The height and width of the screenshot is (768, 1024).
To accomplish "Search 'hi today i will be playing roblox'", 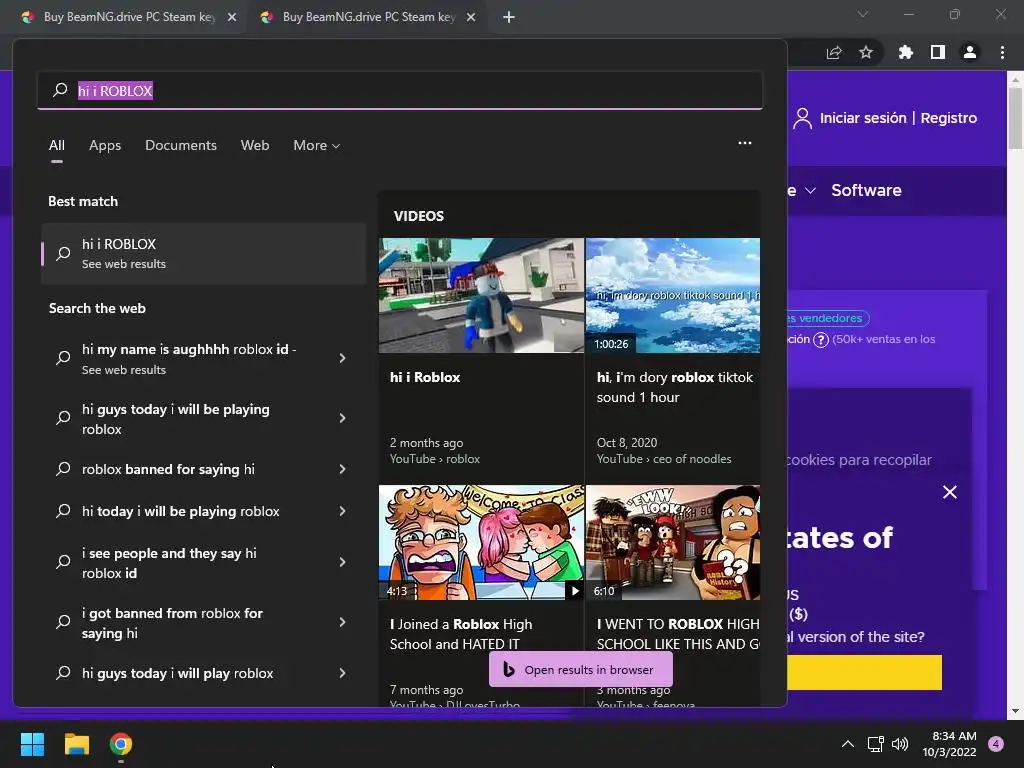I will pos(180,511).
